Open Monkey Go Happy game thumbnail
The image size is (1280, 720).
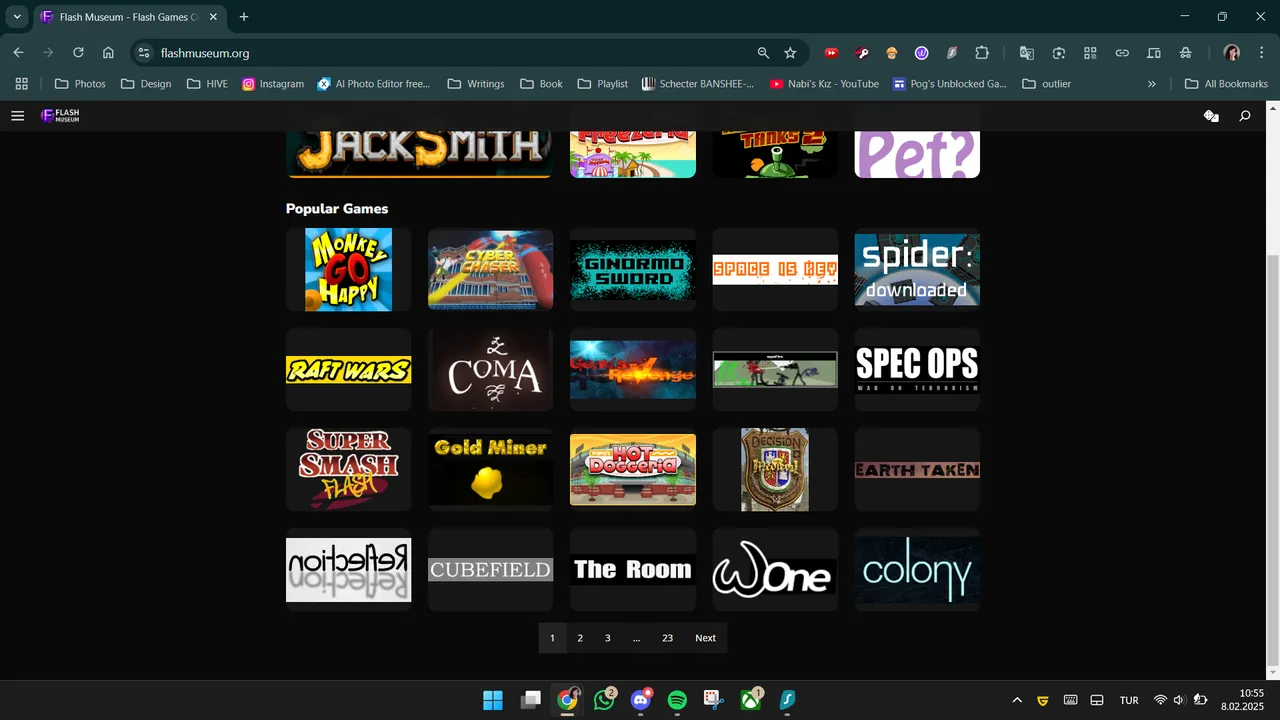point(348,269)
